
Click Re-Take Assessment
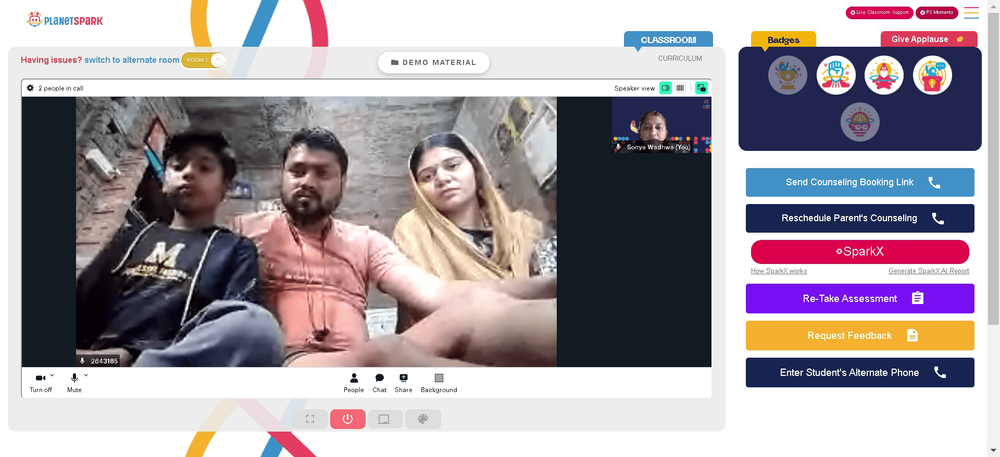[860, 298]
